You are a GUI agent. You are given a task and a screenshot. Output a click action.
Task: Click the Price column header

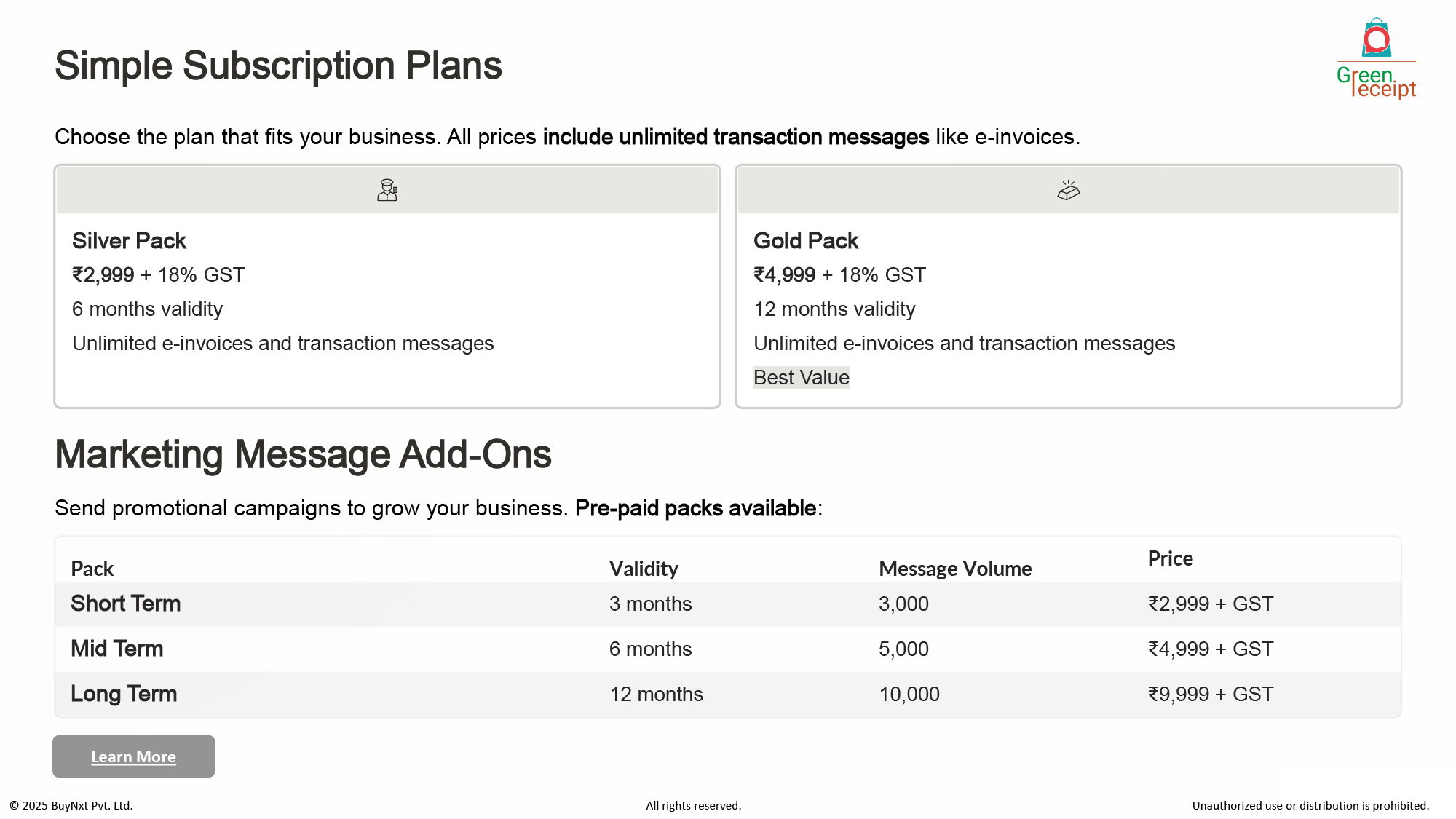point(1170,558)
